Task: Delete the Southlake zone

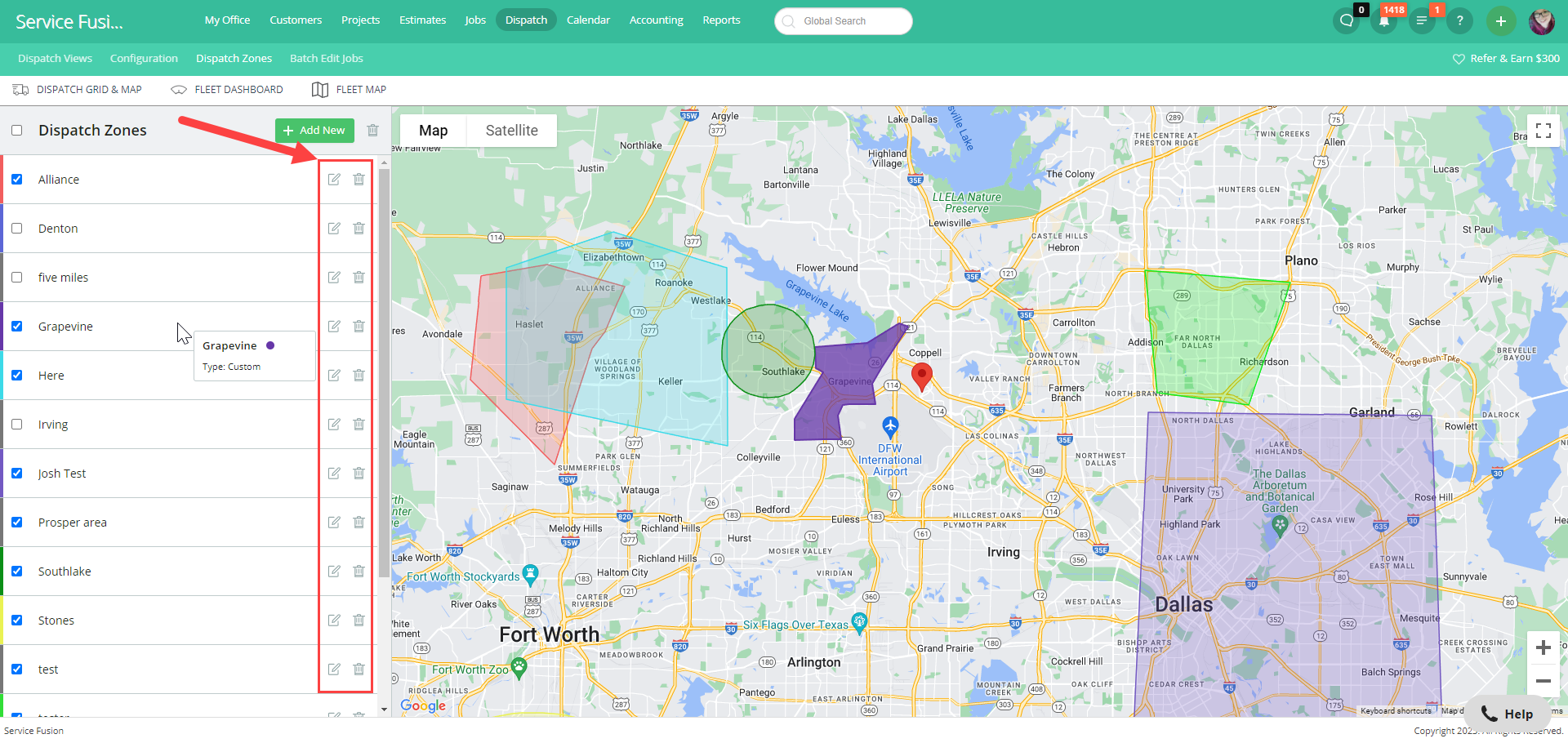Action: (x=359, y=572)
